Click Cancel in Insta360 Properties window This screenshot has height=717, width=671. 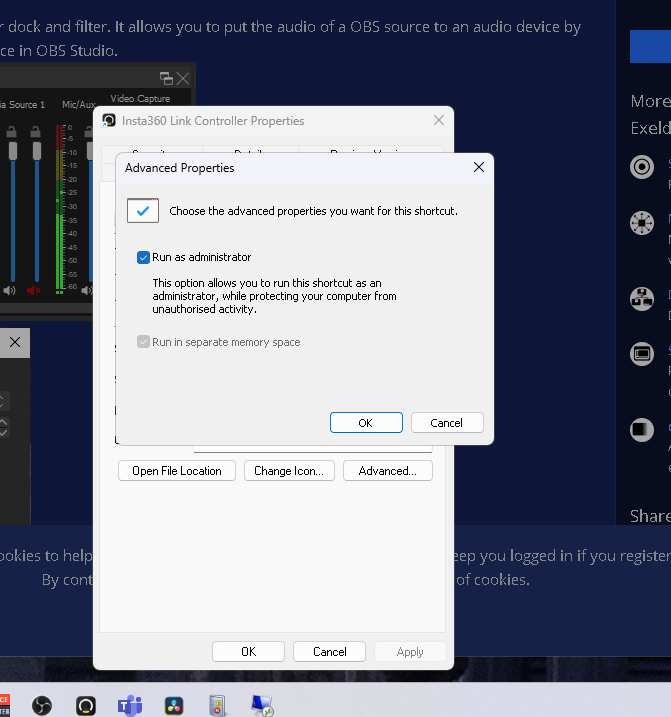(x=329, y=652)
